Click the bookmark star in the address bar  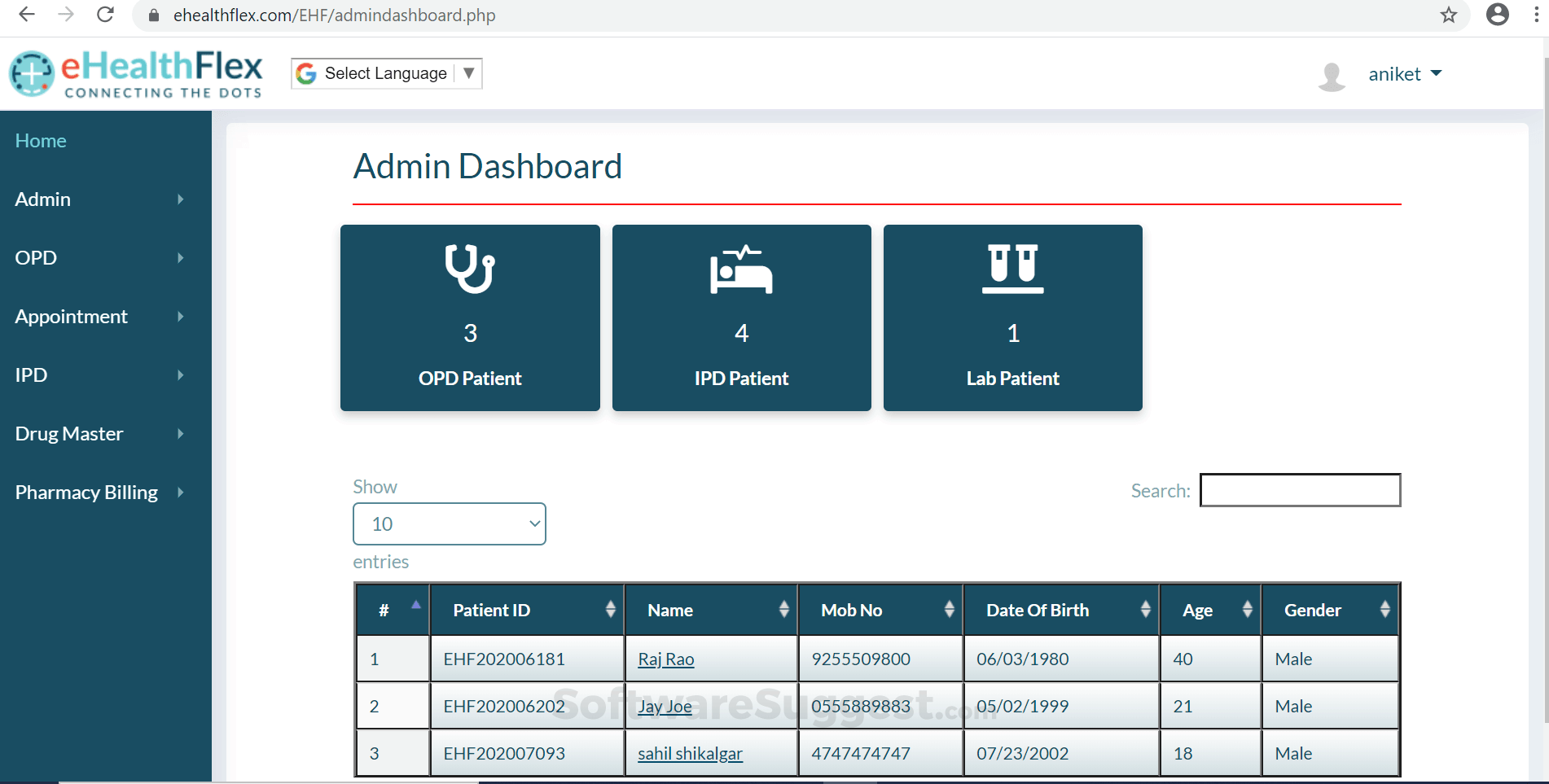point(1447,15)
